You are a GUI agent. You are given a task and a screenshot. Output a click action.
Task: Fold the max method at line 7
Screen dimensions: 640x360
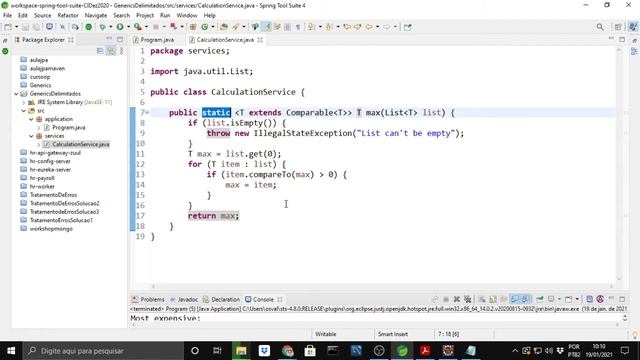click(x=147, y=113)
